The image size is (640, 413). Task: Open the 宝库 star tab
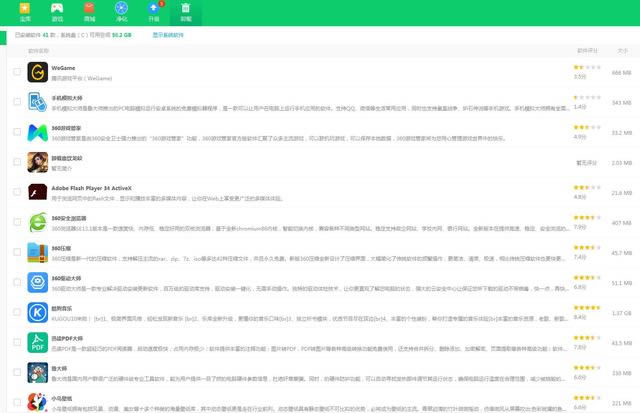tap(25, 12)
